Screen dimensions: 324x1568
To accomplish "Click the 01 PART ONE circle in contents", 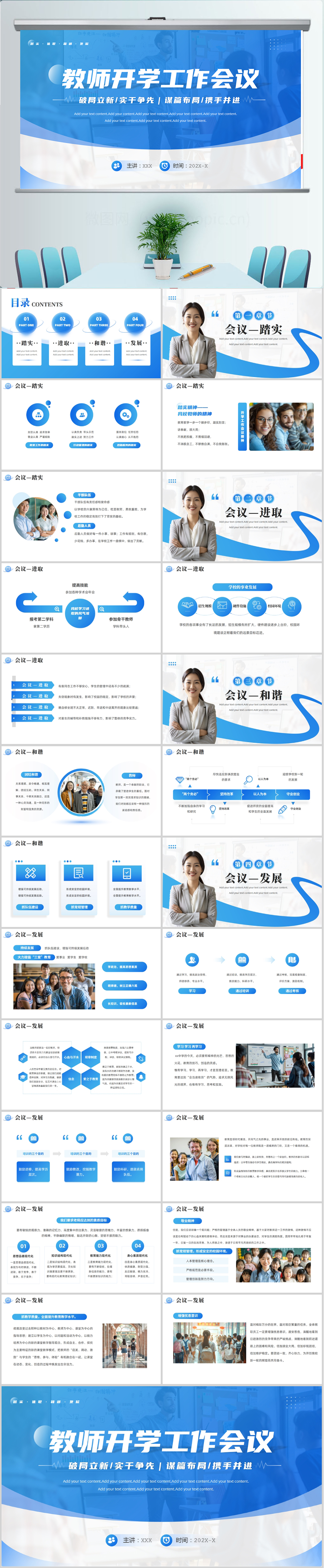I will click(26, 321).
